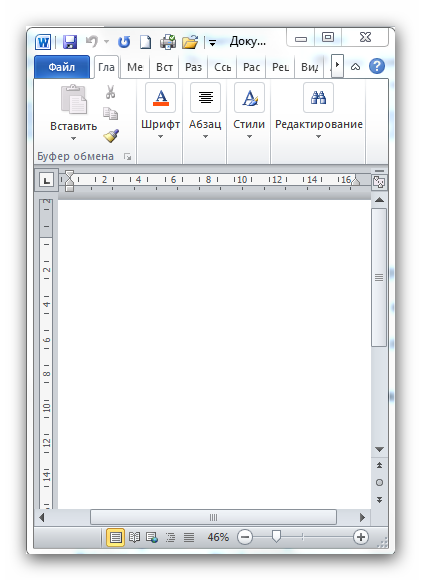Switch to Full Screen Reading view
Screen dimensions: 421x580
tap(134, 537)
